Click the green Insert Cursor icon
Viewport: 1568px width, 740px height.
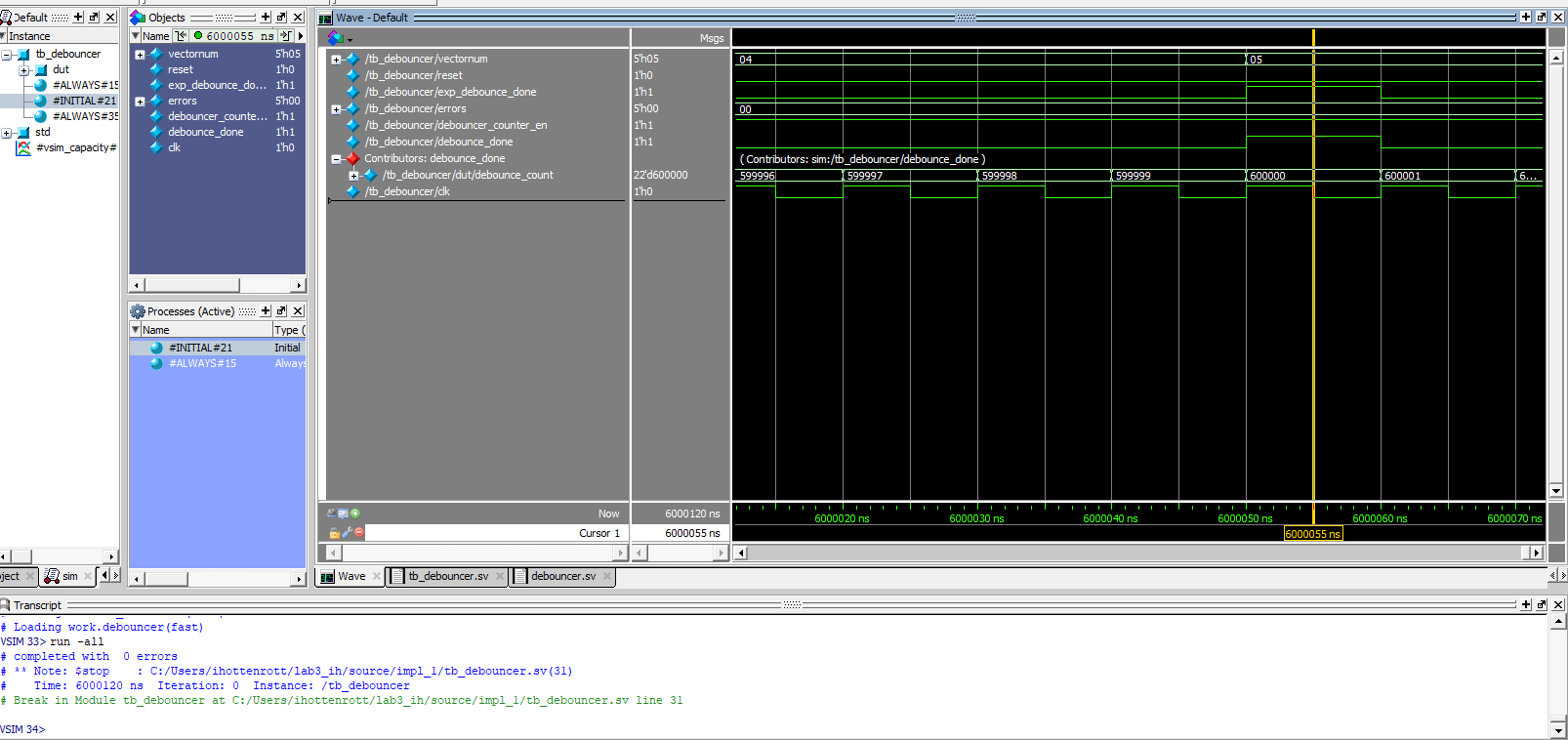[355, 514]
